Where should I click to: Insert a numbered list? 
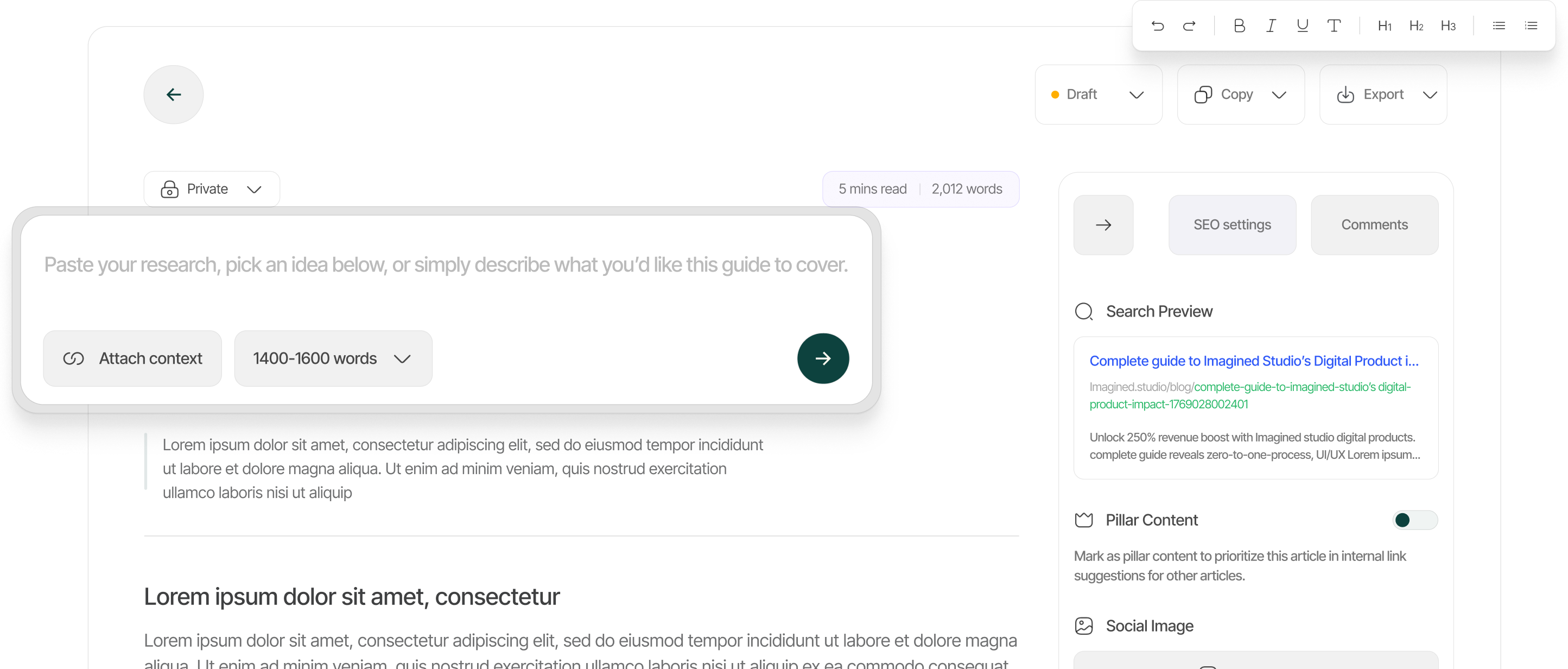coord(1530,26)
